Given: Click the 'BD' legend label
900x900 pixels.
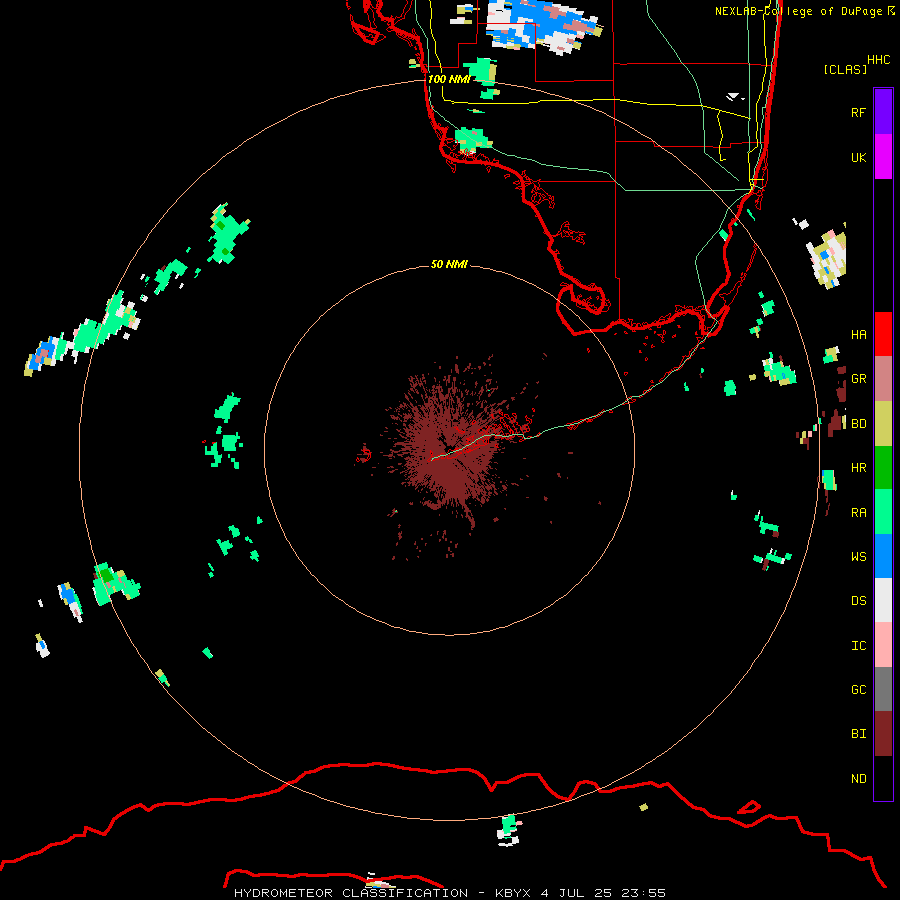Looking at the screenshot, I should pos(858,424).
